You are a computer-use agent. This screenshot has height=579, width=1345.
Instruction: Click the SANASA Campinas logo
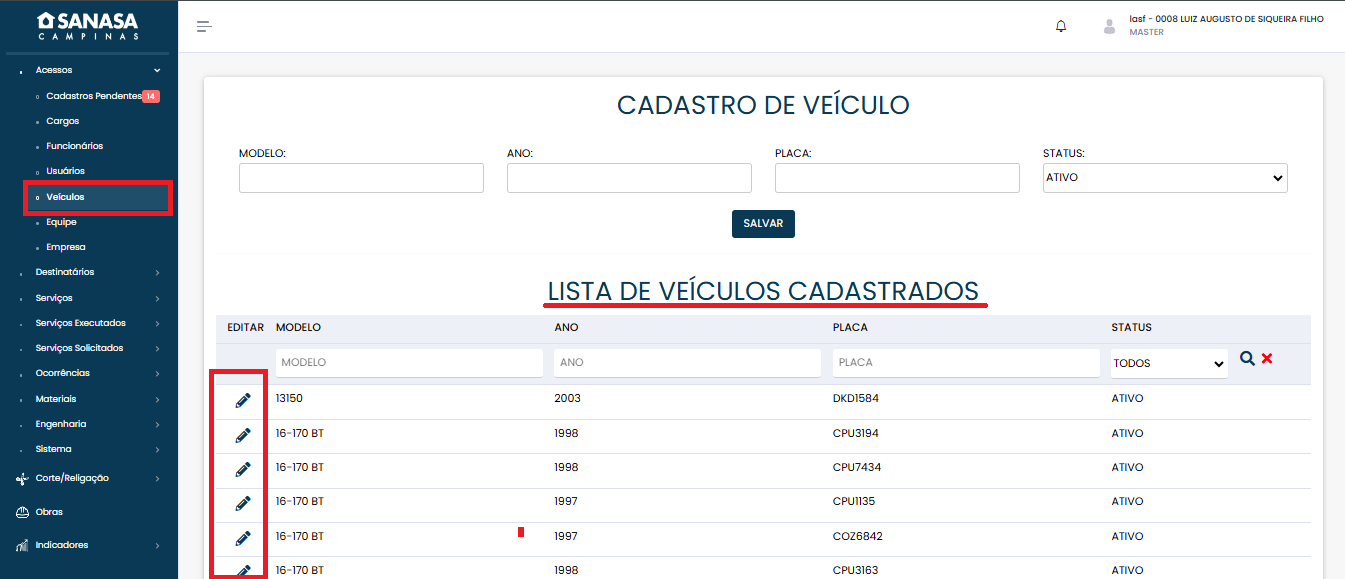coord(88,26)
